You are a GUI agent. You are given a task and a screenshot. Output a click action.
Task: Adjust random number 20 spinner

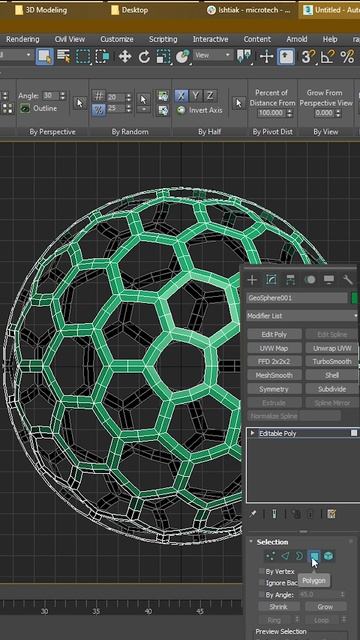[129, 98]
